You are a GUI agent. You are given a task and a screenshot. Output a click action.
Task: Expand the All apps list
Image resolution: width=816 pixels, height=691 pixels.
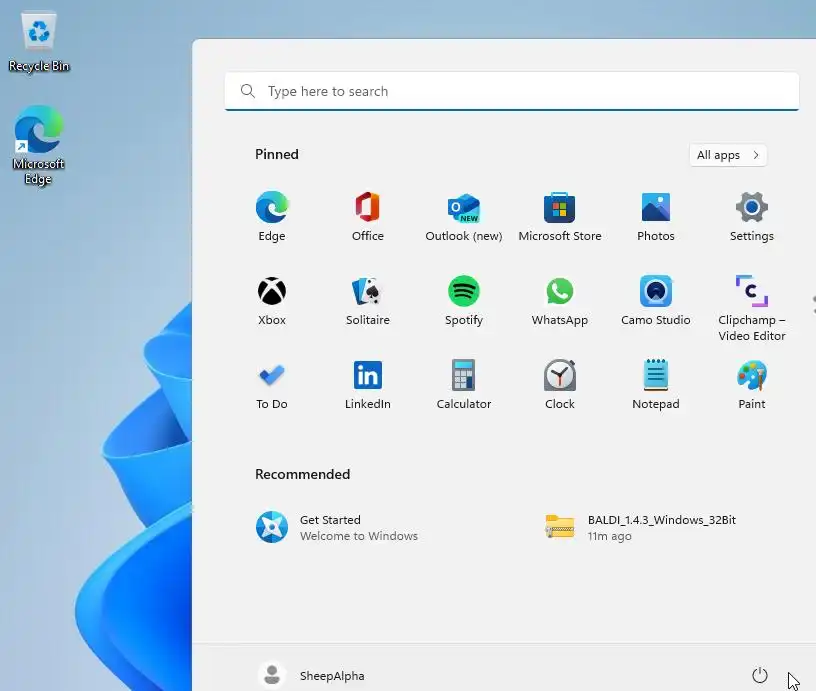(728, 155)
